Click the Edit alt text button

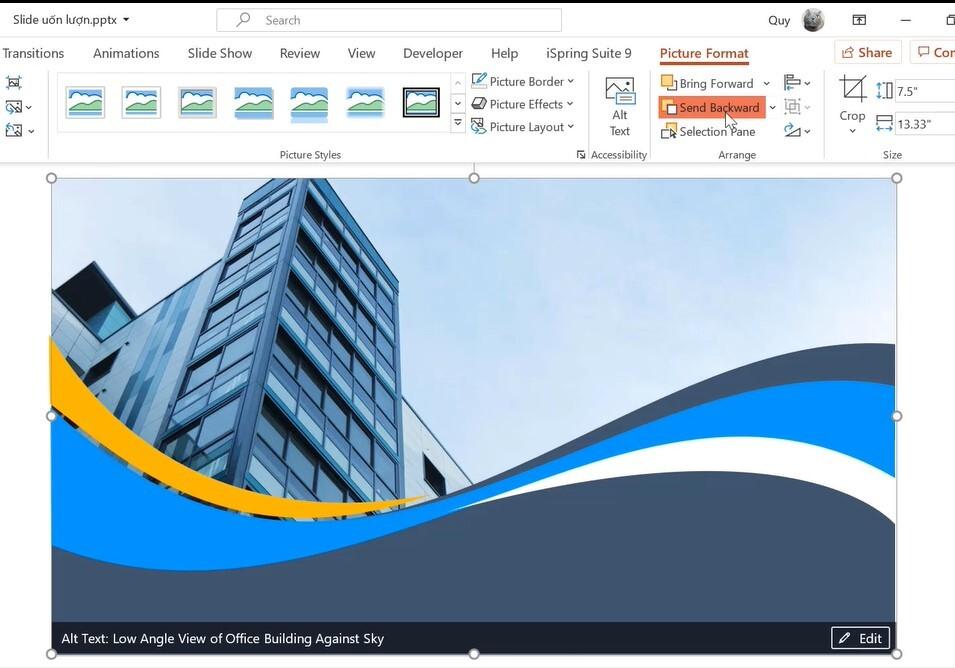pyautogui.click(x=861, y=638)
